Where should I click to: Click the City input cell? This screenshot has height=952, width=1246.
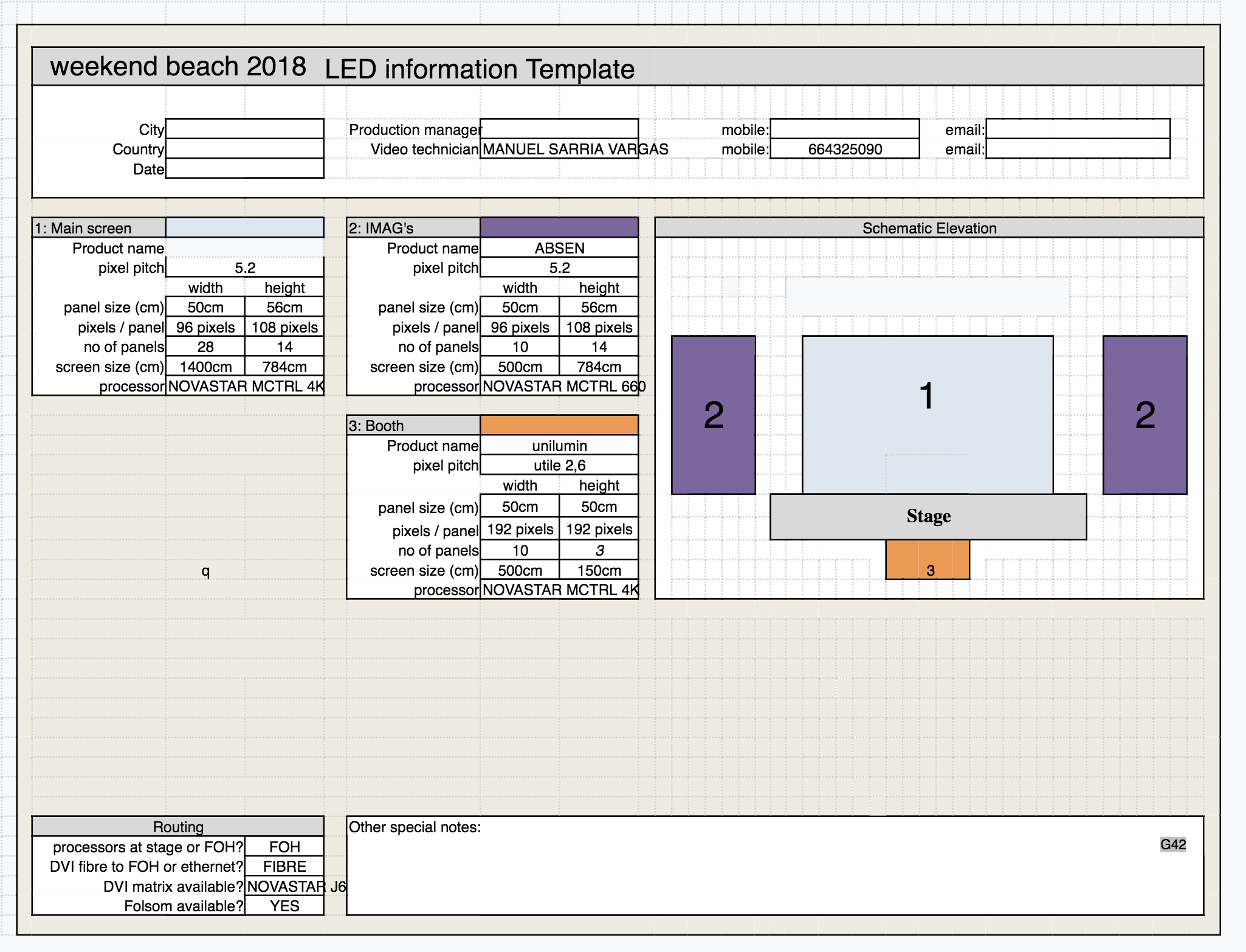click(x=244, y=129)
